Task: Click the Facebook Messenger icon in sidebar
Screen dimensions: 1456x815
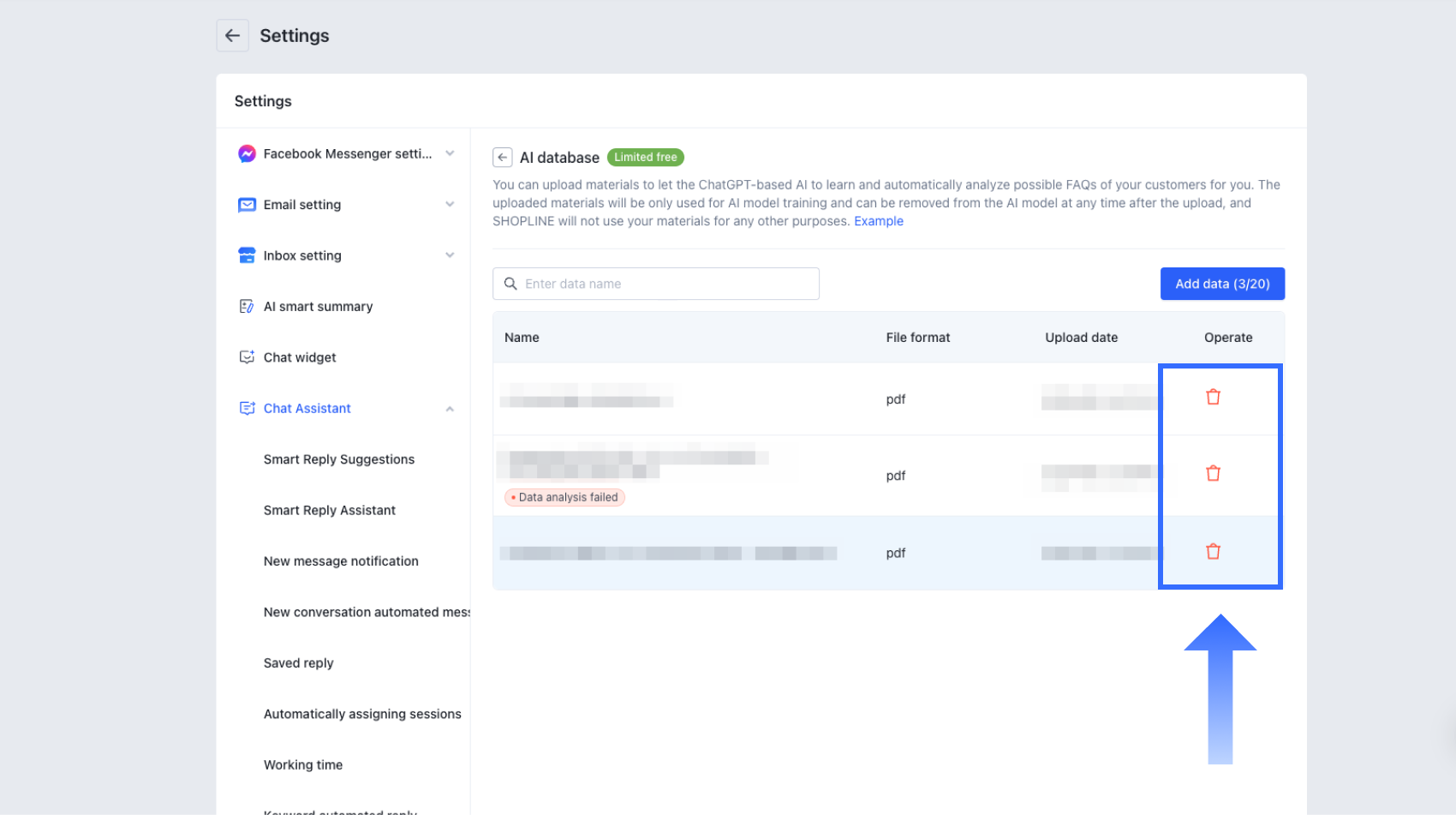Action: [x=247, y=153]
